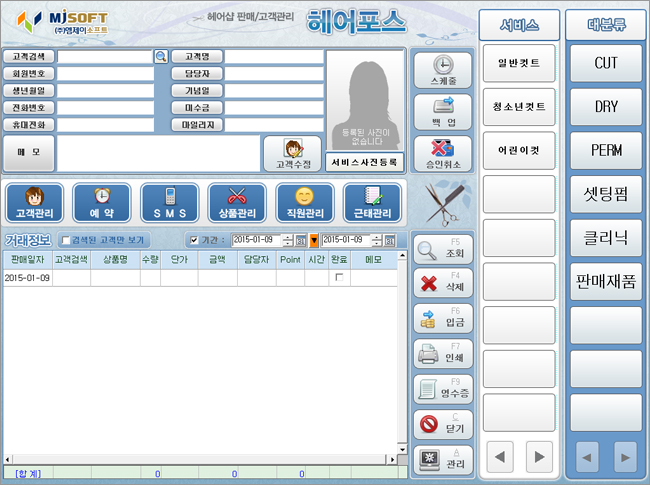Open the orange period dropdown arrow
Viewport: 650px width, 485px height.
314,240
